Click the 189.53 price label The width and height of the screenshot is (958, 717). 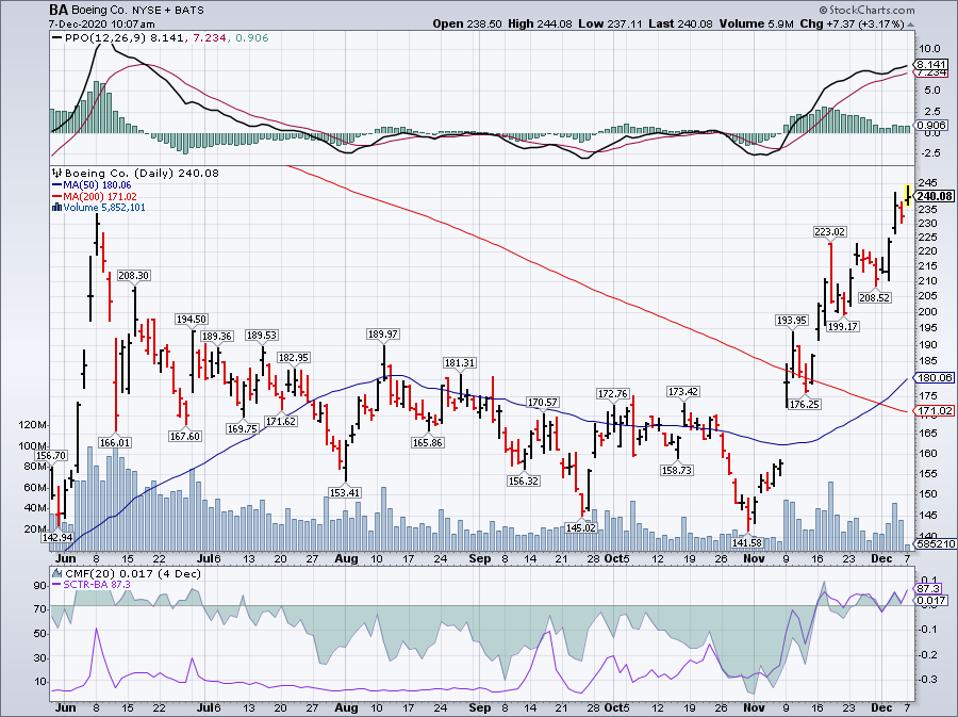tap(261, 335)
